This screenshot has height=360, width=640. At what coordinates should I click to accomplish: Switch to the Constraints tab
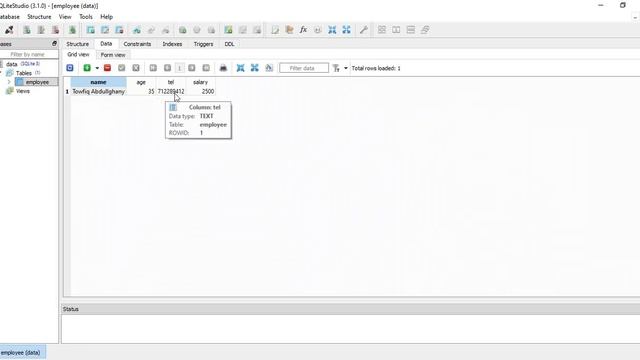coord(137,44)
